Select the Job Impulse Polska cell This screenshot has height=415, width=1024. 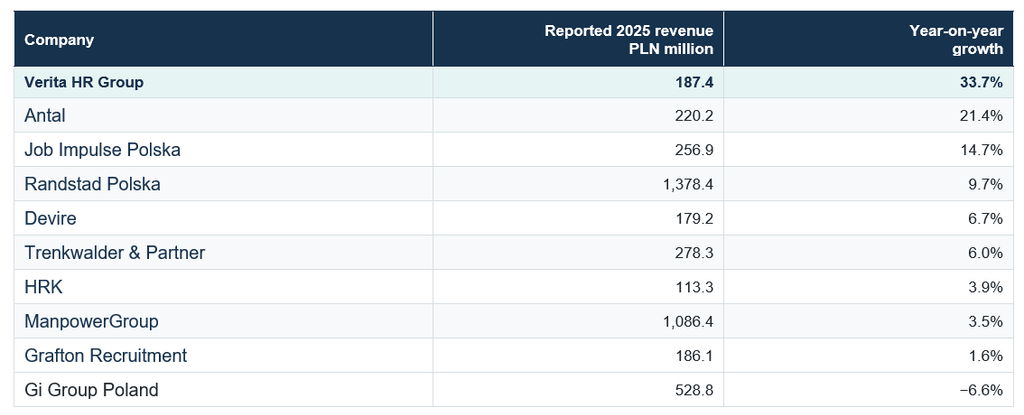223,150
